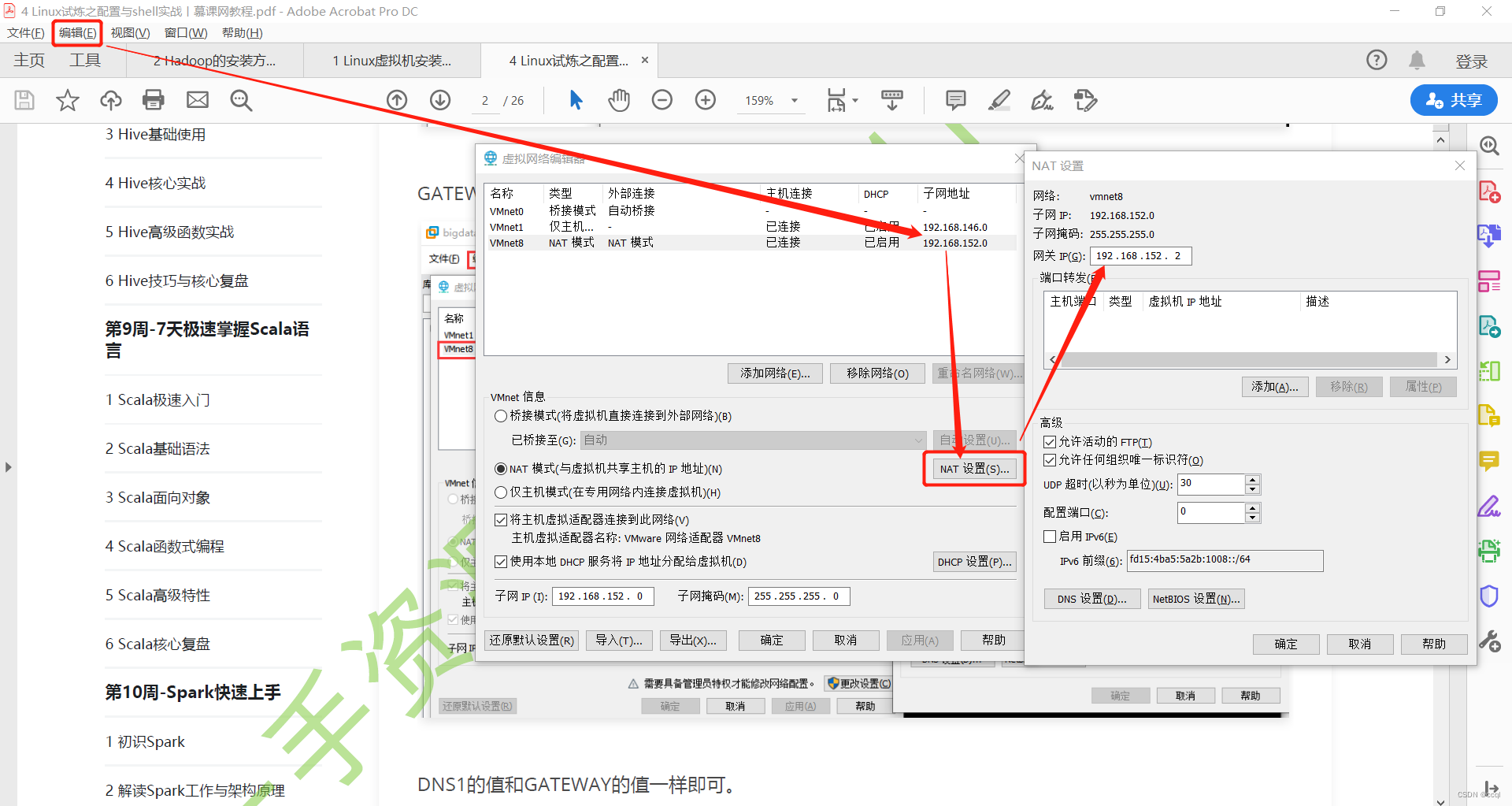Activate the Selection arrow tool

576,100
